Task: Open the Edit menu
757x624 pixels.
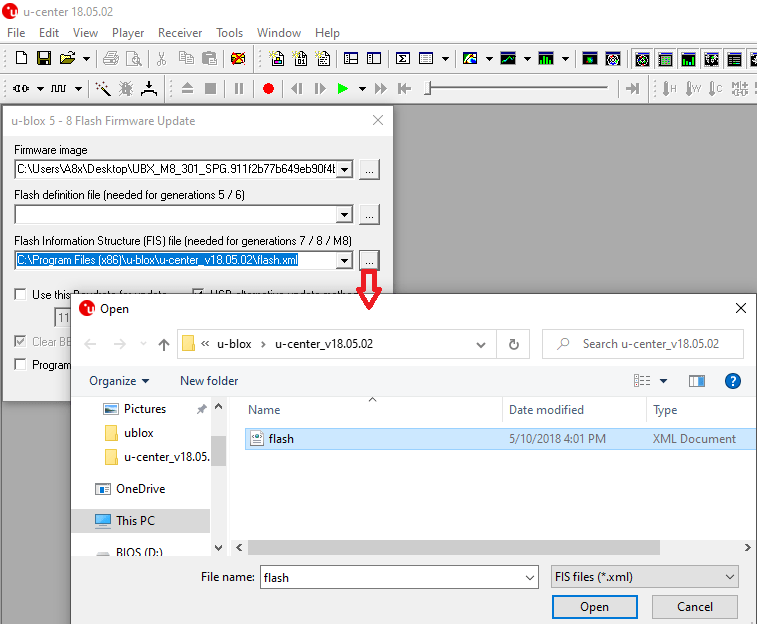Action: (x=49, y=33)
